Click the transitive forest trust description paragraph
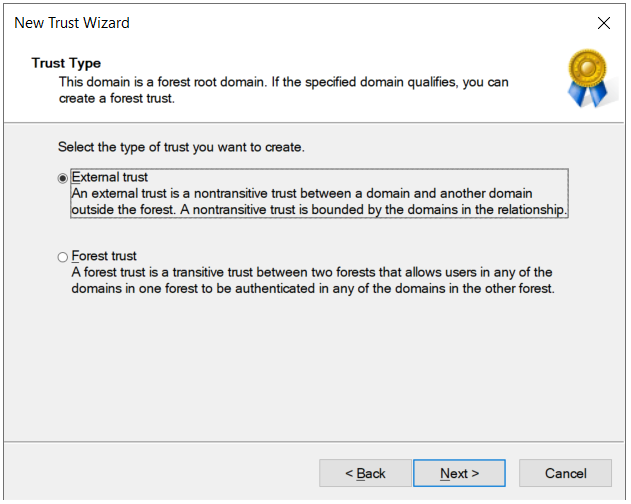Viewport: 631px width, 504px height. coord(312,280)
